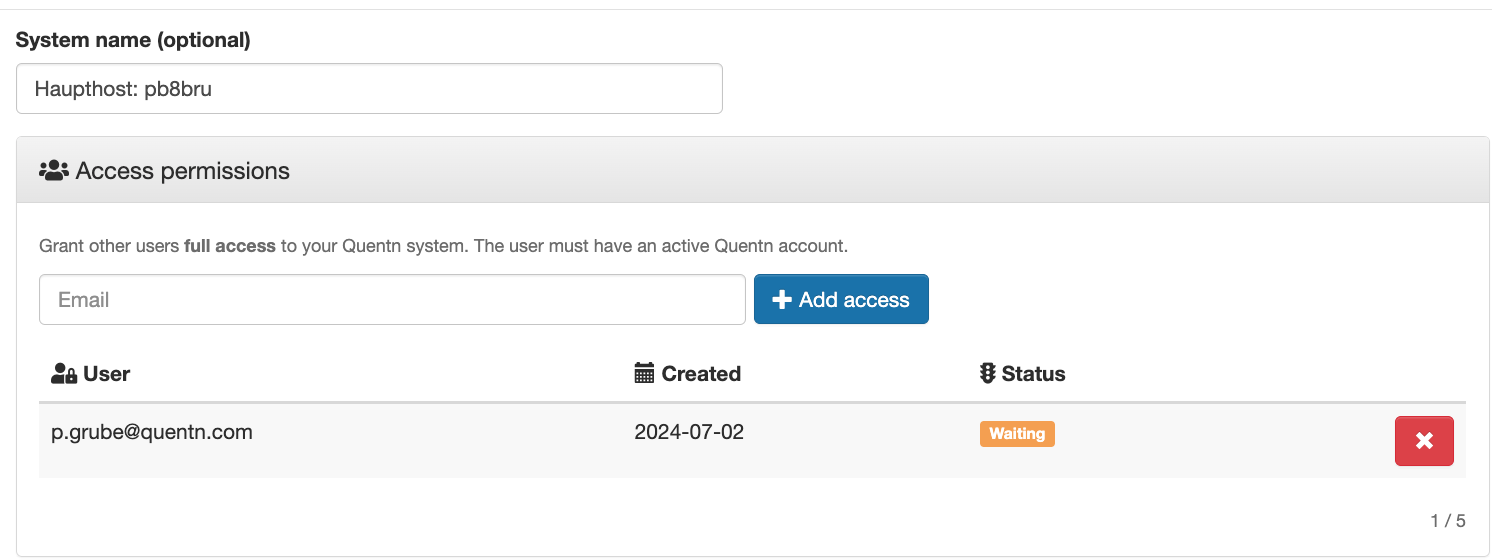Click the User column header text

(x=107, y=374)
